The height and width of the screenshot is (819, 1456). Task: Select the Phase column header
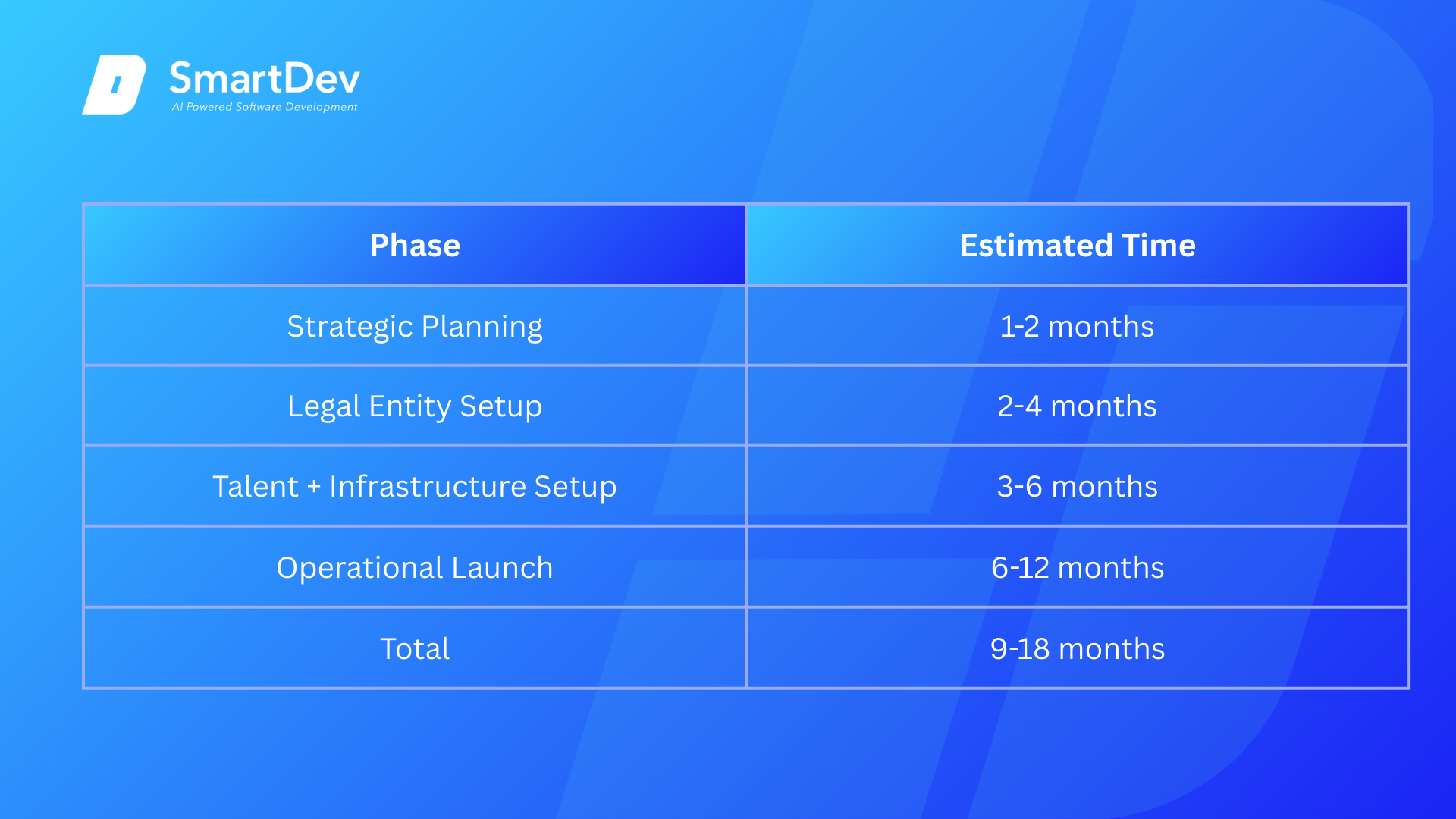coord(415,245)
